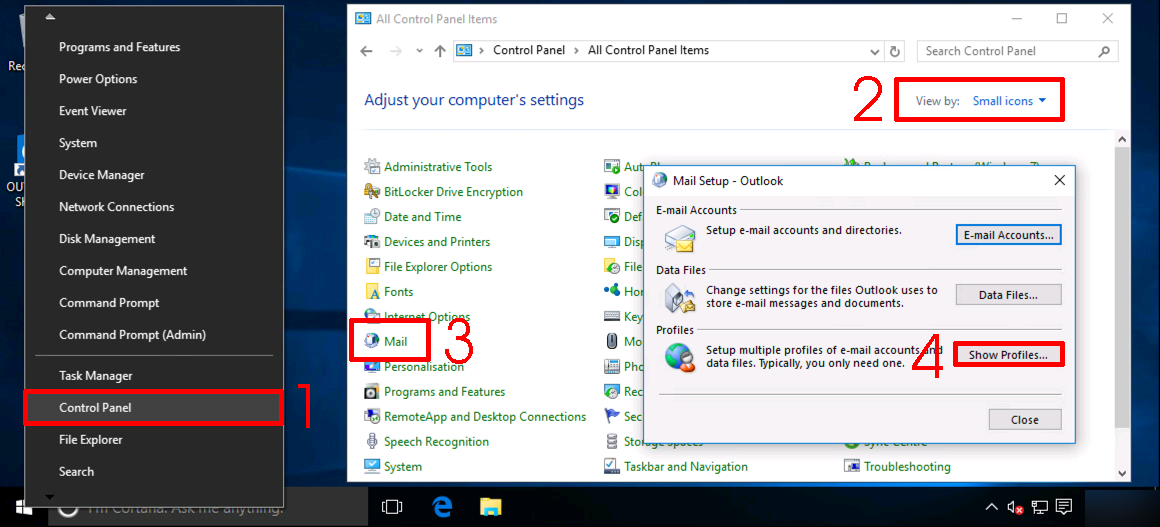Open BitLocker Drive Encryption icon

tap(372, 192)
